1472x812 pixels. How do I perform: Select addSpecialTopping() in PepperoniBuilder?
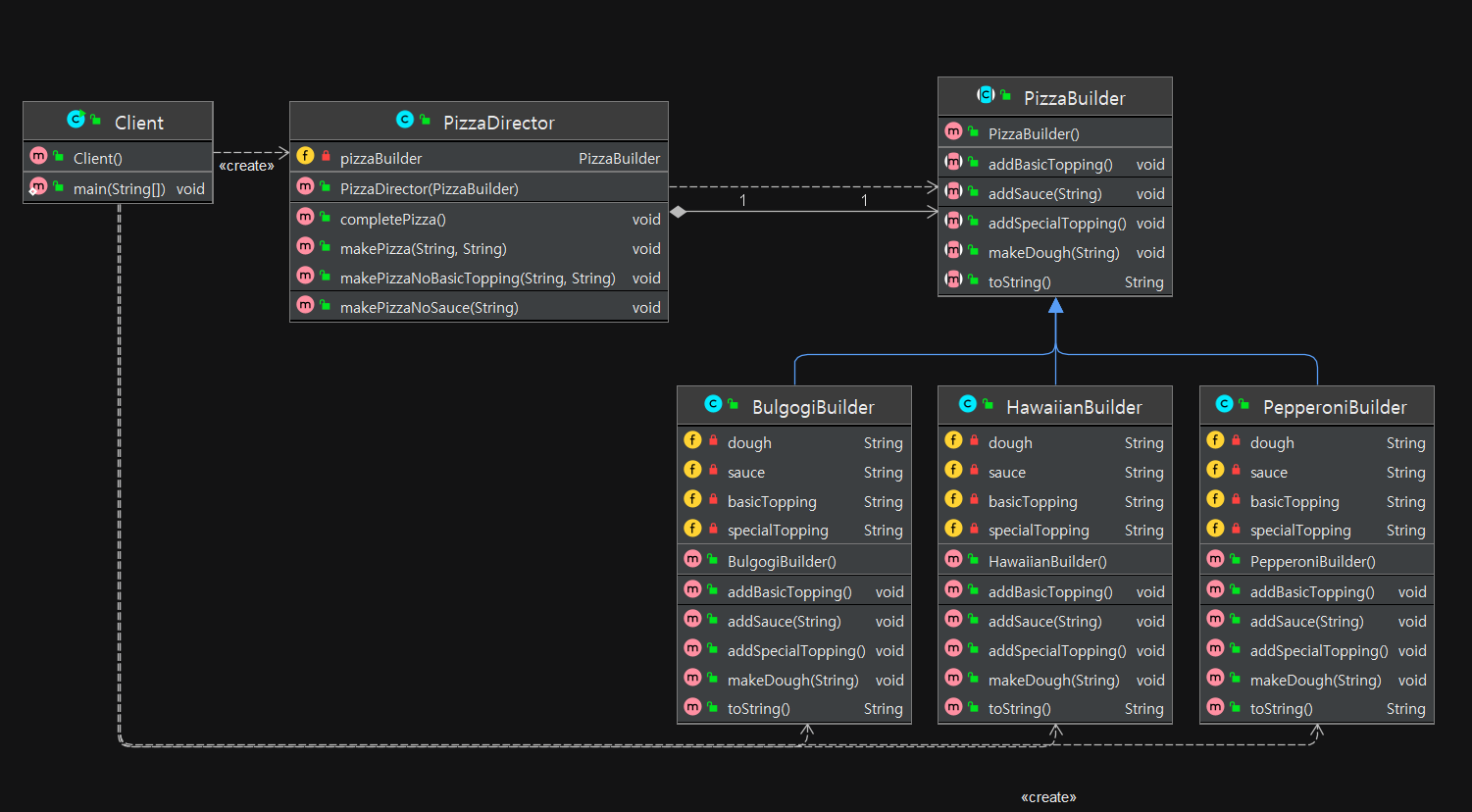click(1317, 651)
